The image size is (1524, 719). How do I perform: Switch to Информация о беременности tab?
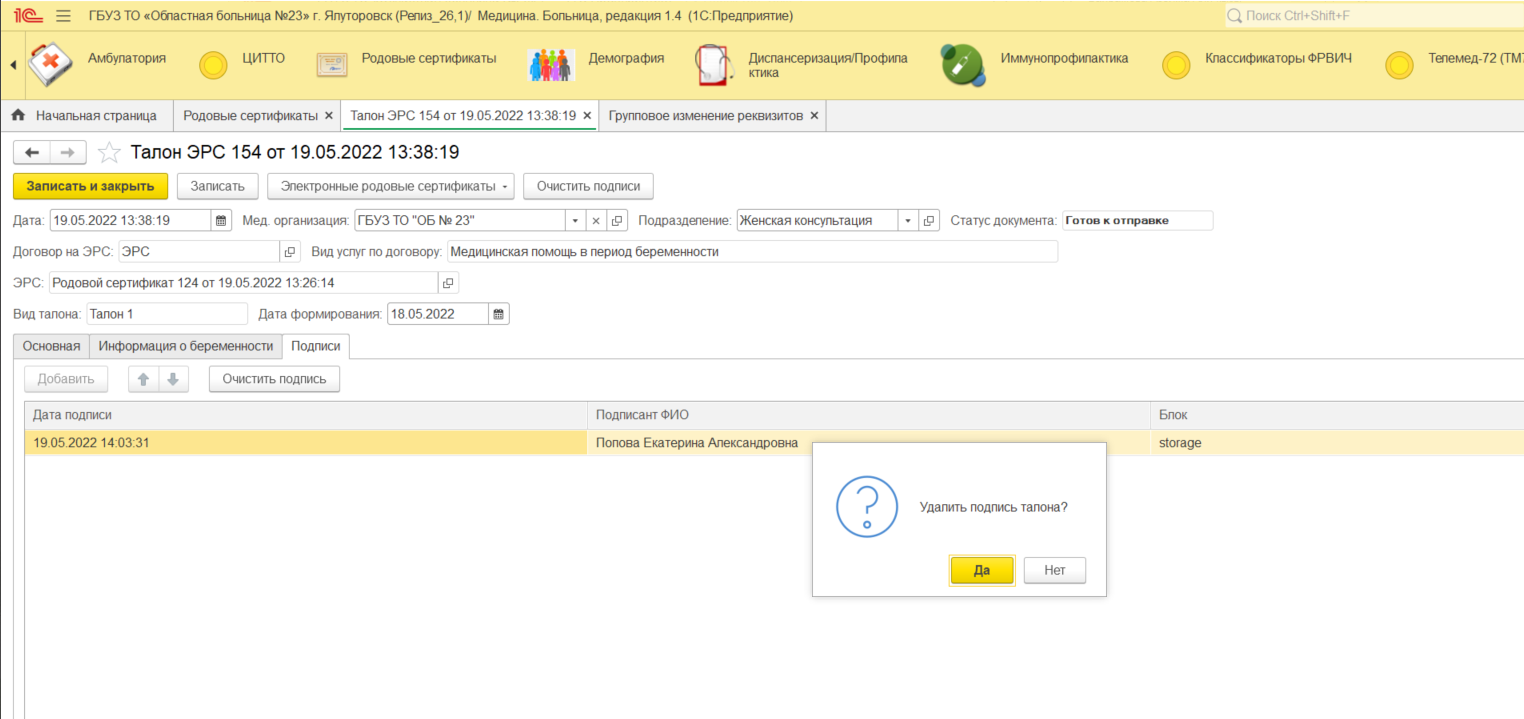click(186, 346)
